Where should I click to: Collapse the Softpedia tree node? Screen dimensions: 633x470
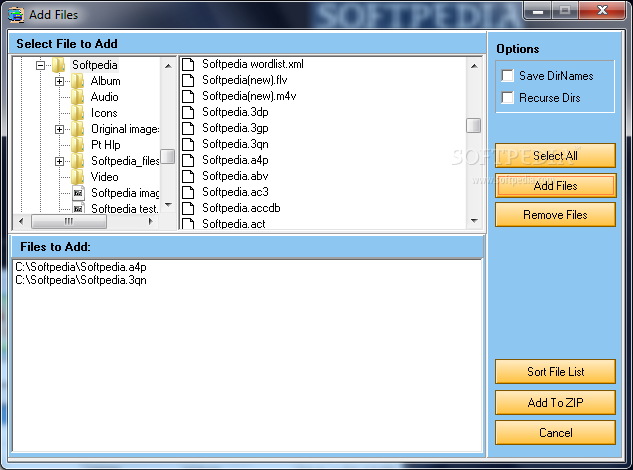40,65
